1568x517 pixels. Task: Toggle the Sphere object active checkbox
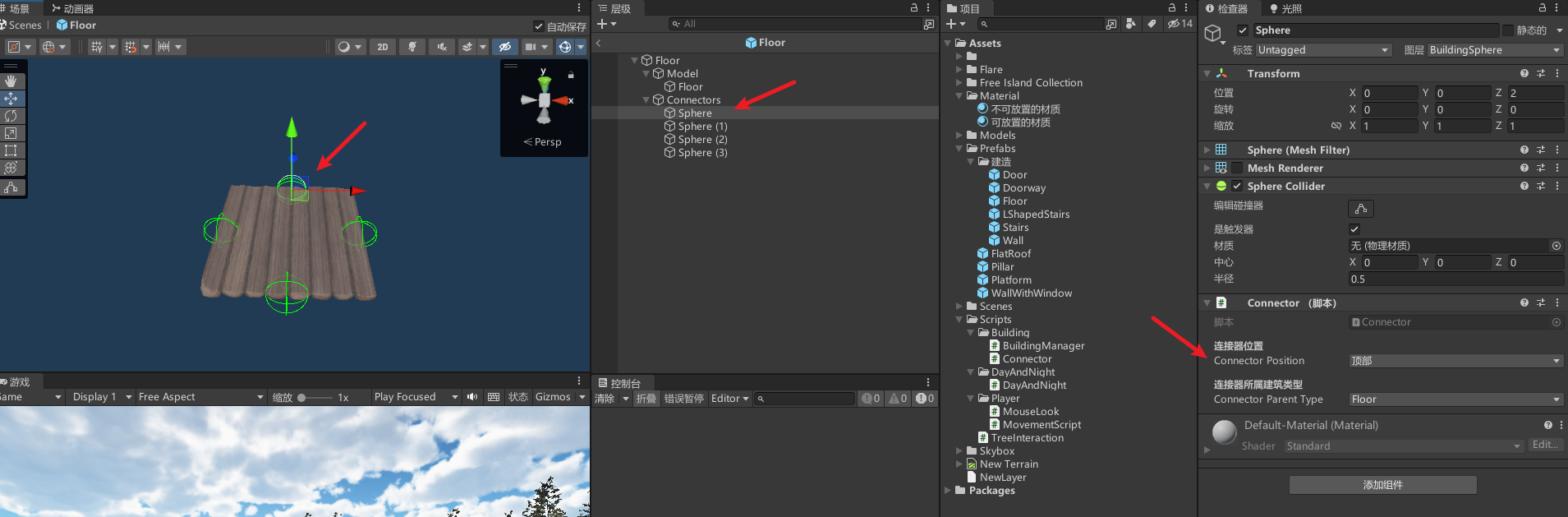tap(1243, 30)
